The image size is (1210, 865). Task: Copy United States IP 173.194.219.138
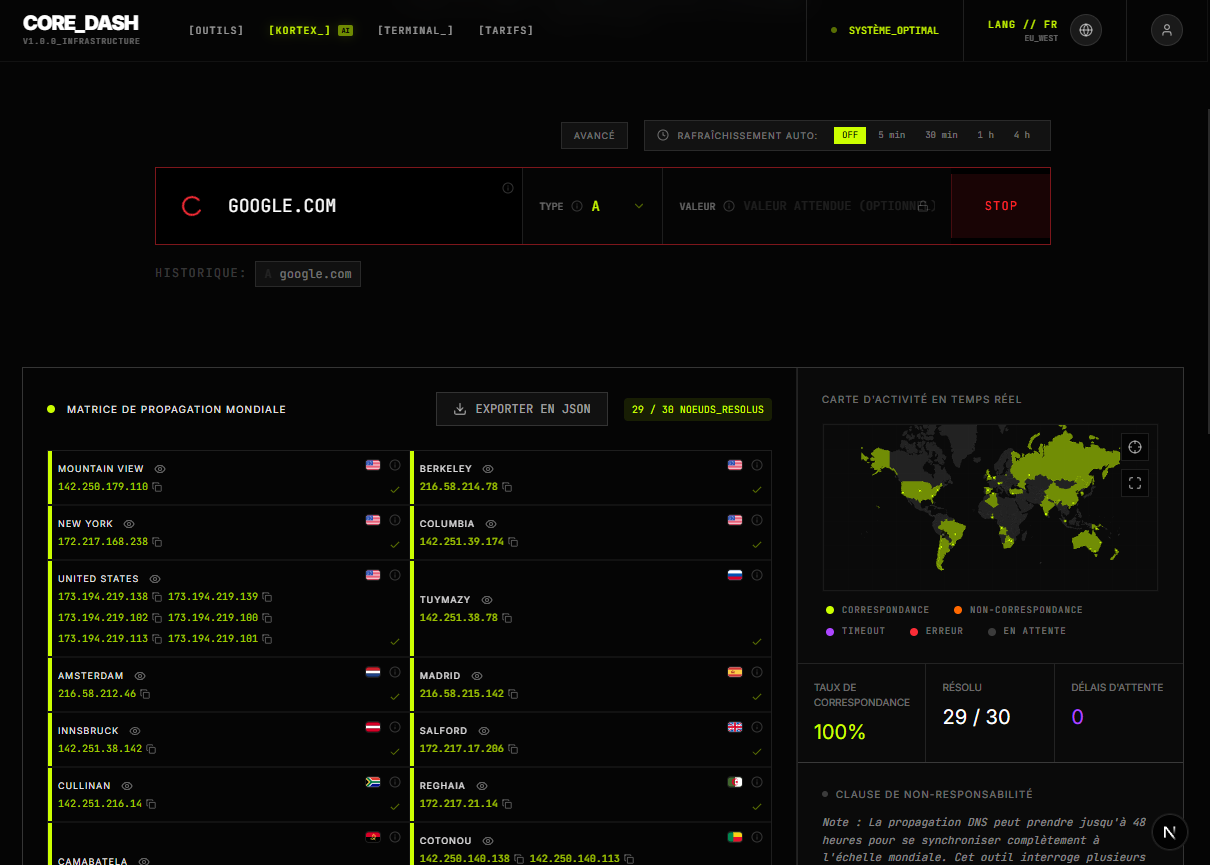coord(157,597)
